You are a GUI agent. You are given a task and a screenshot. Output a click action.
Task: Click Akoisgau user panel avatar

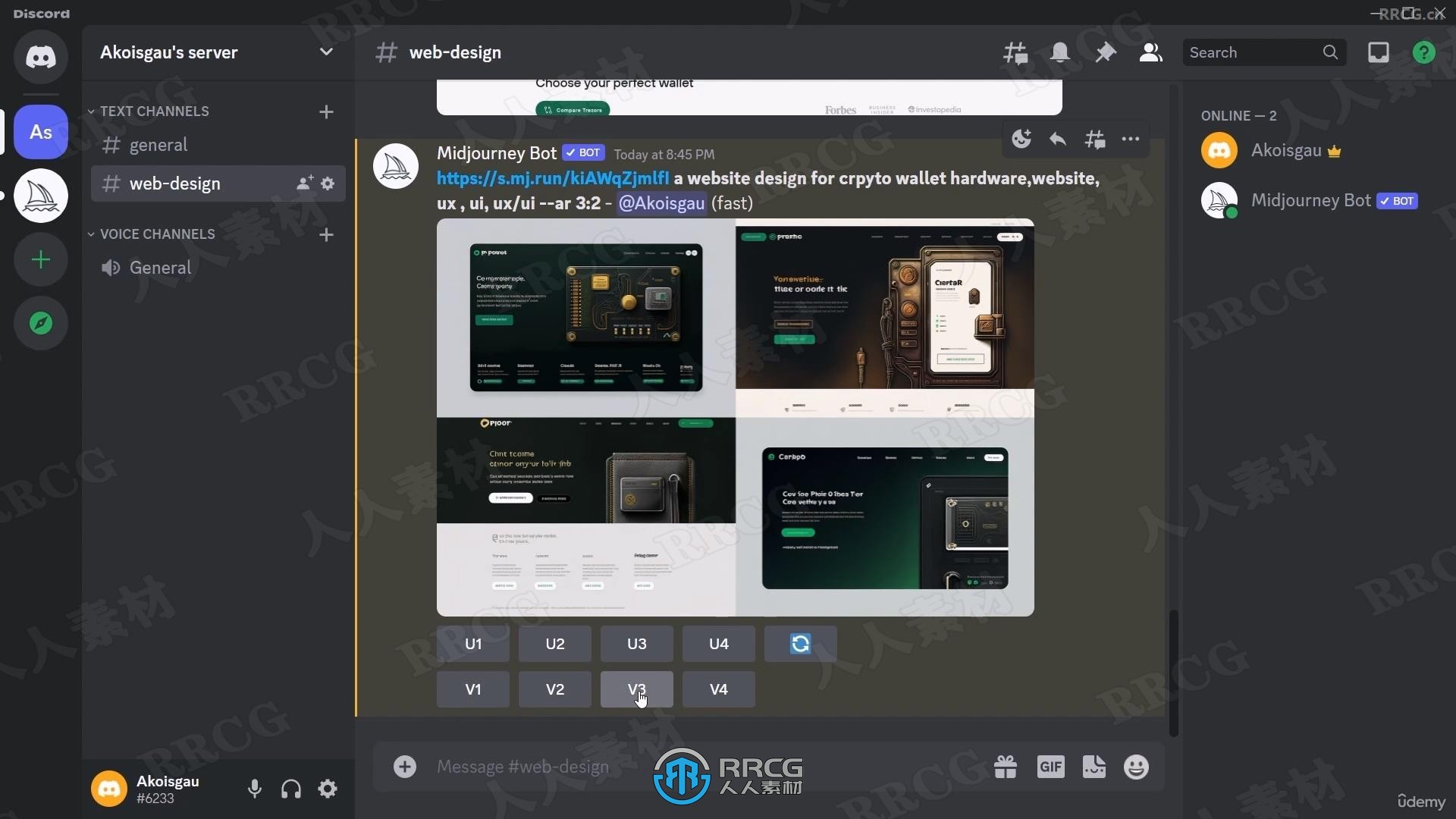pos(109,789)
